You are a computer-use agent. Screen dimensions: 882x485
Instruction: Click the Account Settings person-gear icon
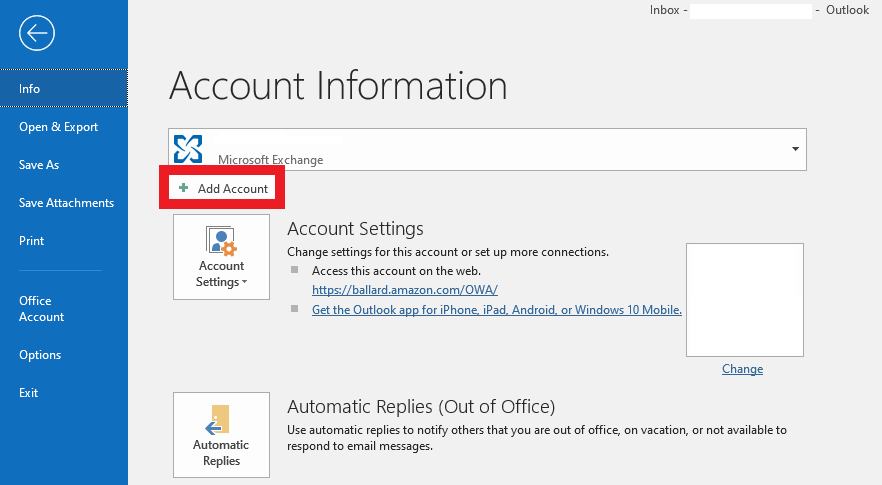point(221,241)
